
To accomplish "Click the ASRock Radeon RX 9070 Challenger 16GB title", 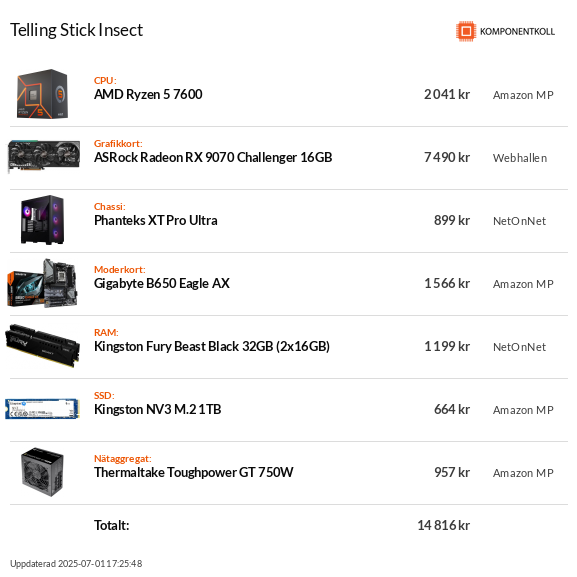I will (x=213, y=157).
